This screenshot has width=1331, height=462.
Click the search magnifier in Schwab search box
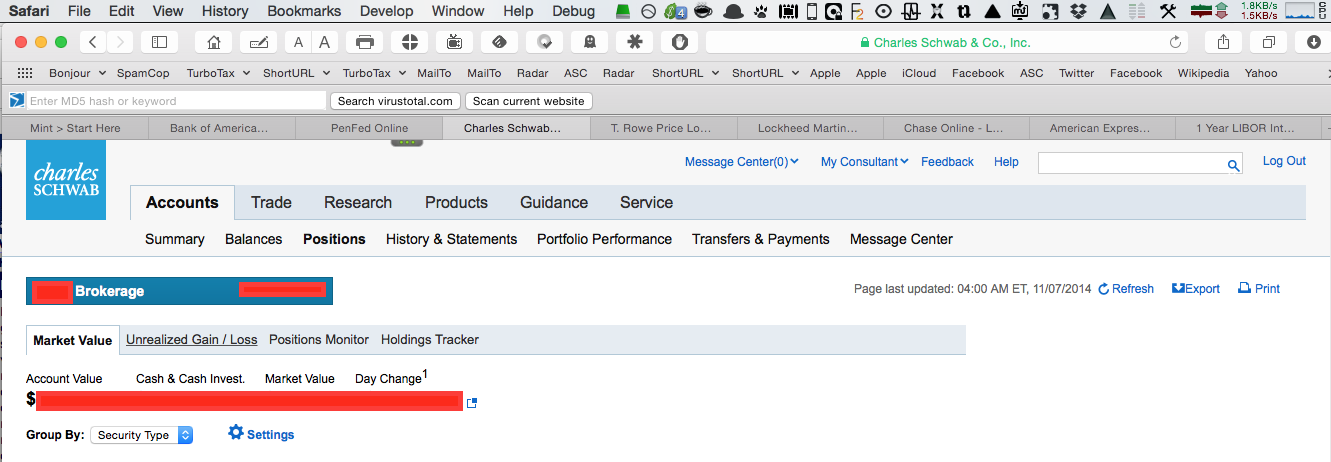1234,166
